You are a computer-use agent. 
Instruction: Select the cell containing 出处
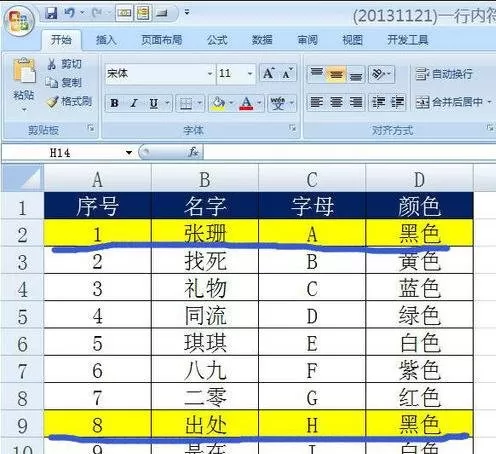(205, 424)
